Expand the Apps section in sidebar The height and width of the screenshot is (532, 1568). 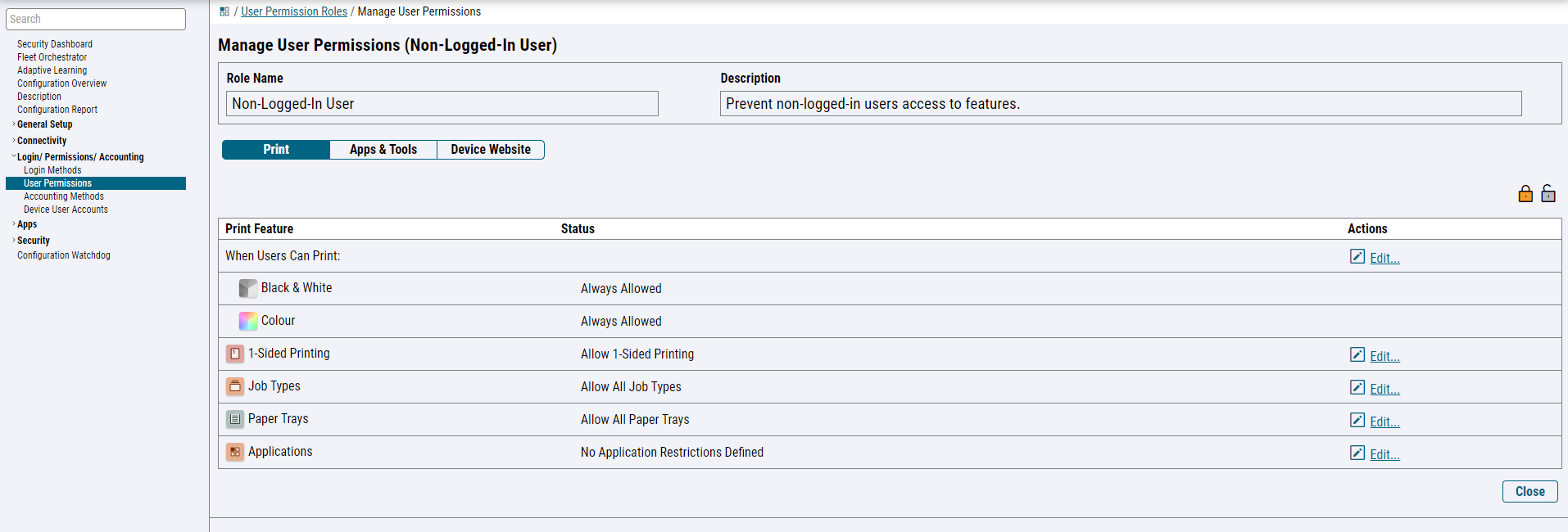(14, 224)
